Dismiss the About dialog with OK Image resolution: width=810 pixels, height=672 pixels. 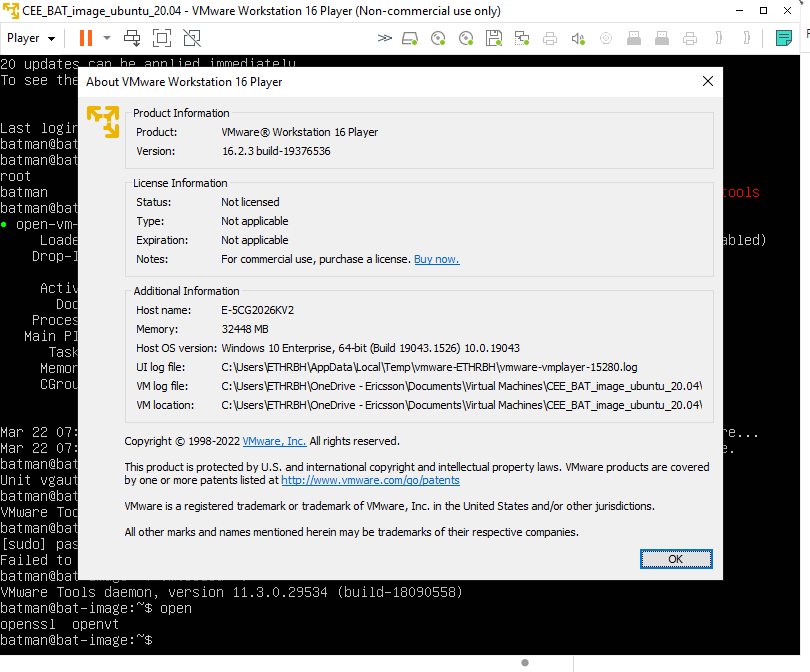676,559
